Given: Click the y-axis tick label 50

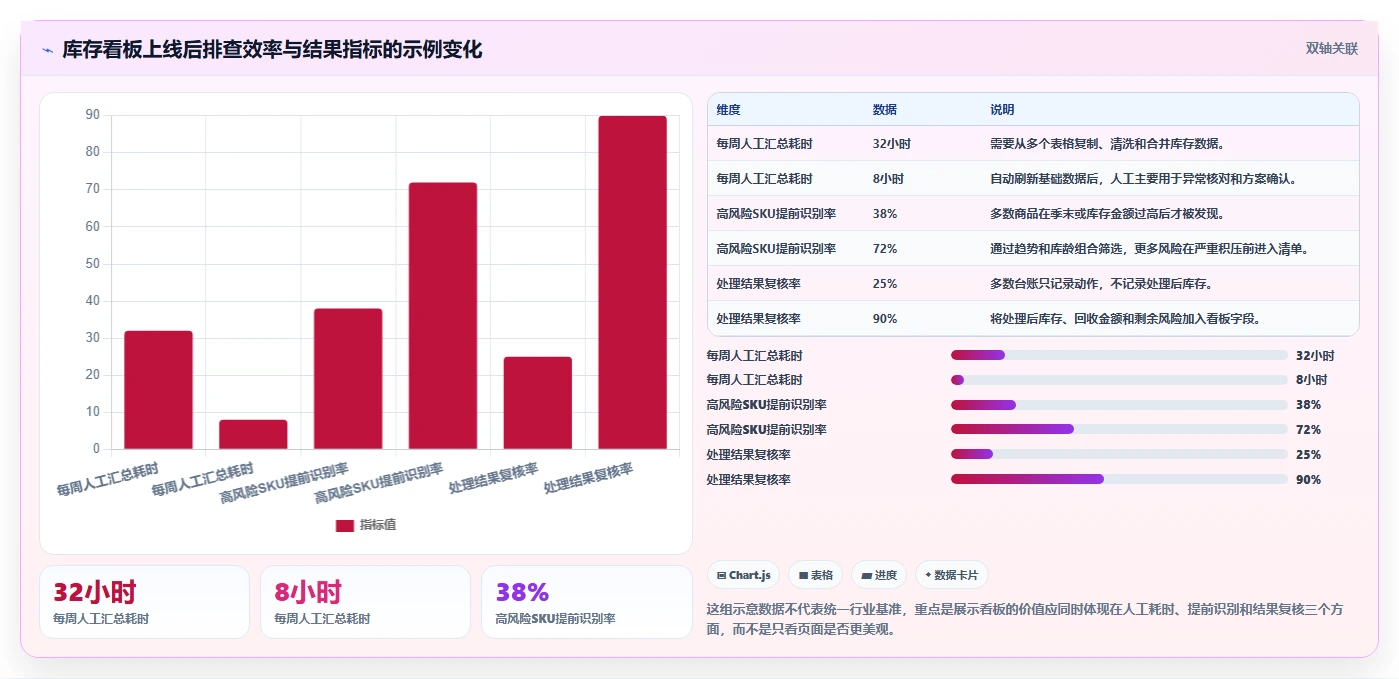Looking at the screenshot, I should [93, 264].
